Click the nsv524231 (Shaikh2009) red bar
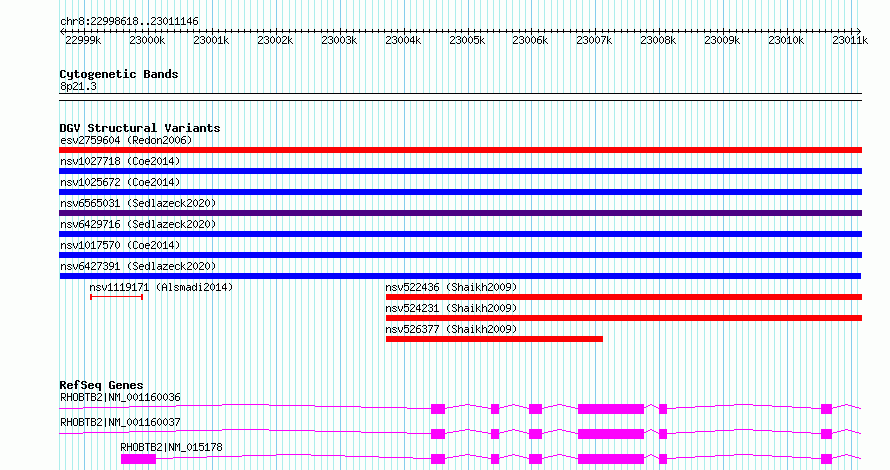 click(x=624, y=318)
